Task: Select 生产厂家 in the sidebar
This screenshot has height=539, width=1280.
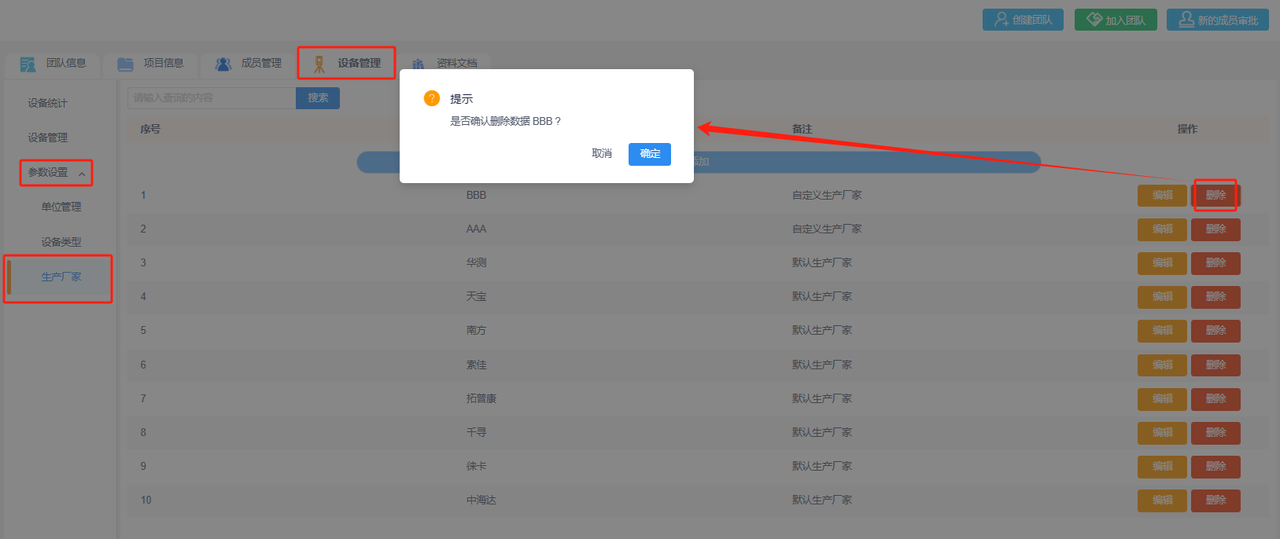Action: coord(61,277)
